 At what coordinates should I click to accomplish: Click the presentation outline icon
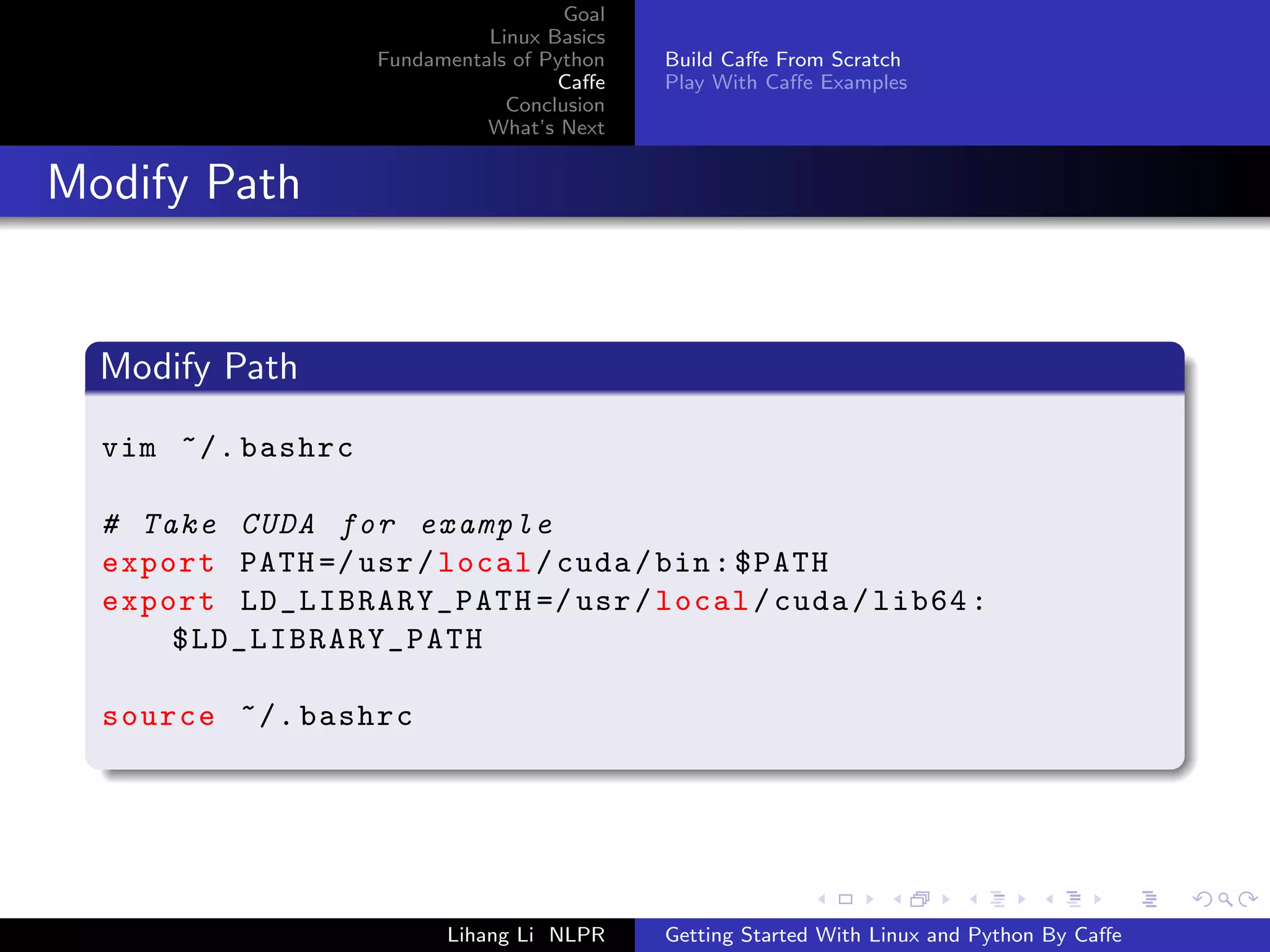point(1150,899)
